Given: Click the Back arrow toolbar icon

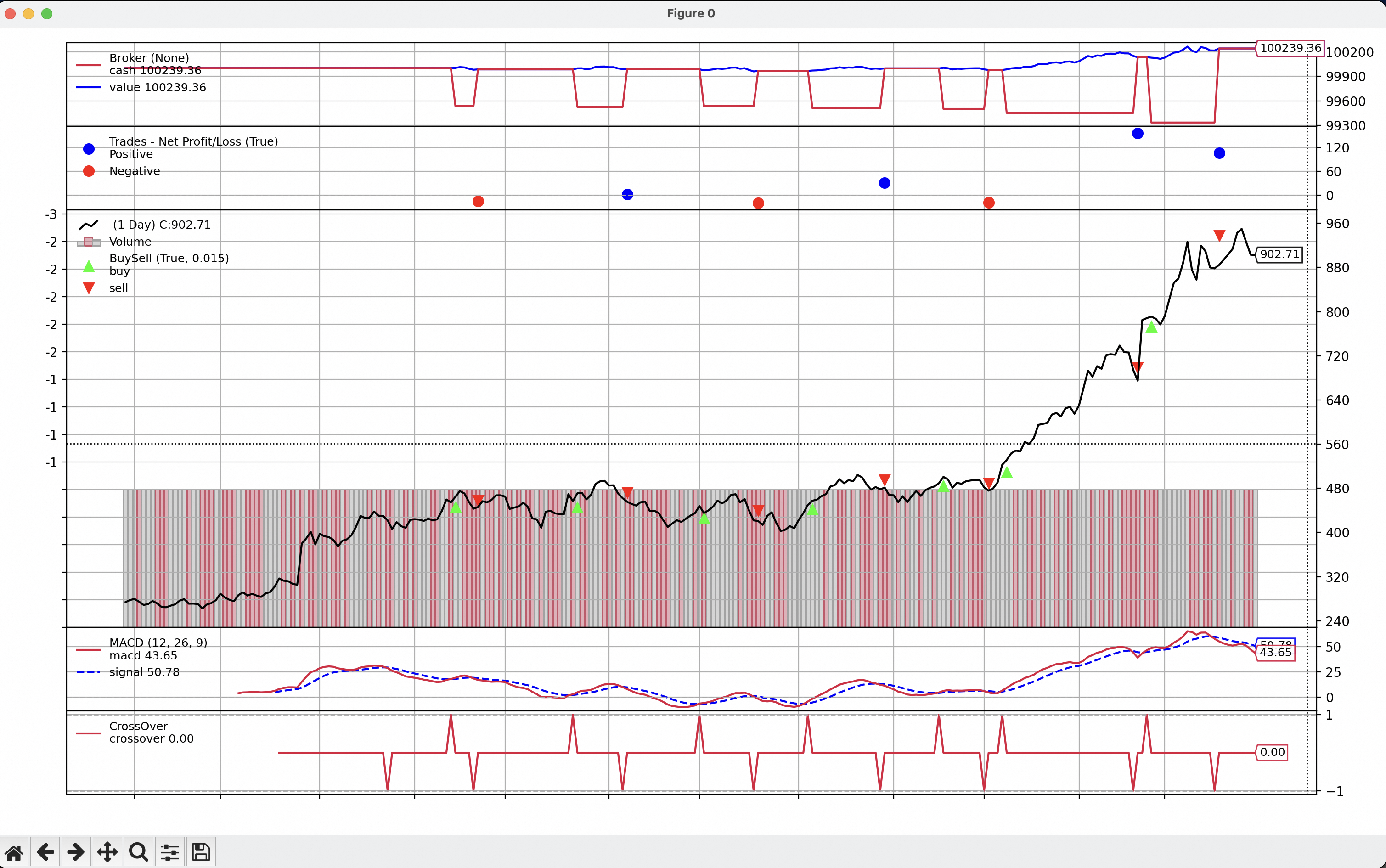Looking at the screenshot, I should point(45,852).
